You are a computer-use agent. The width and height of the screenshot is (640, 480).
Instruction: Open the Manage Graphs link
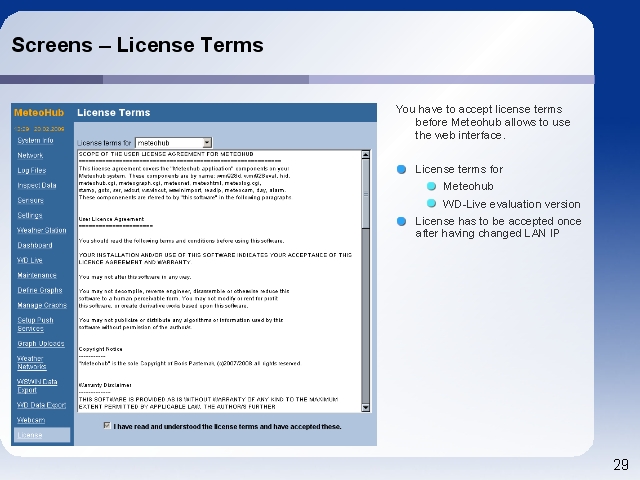point(42,305)
